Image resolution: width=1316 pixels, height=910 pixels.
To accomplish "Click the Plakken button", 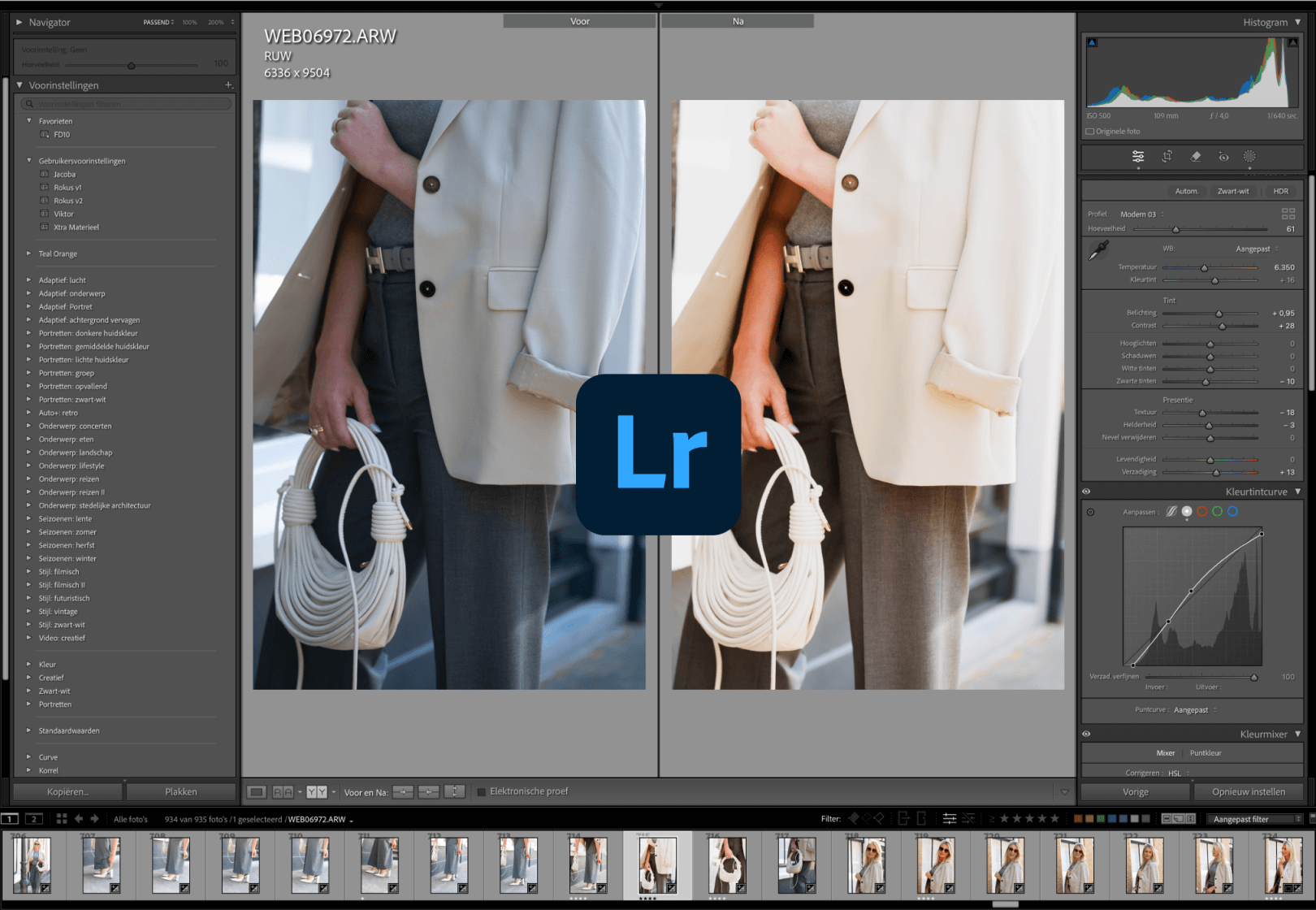I will (181, 791).
